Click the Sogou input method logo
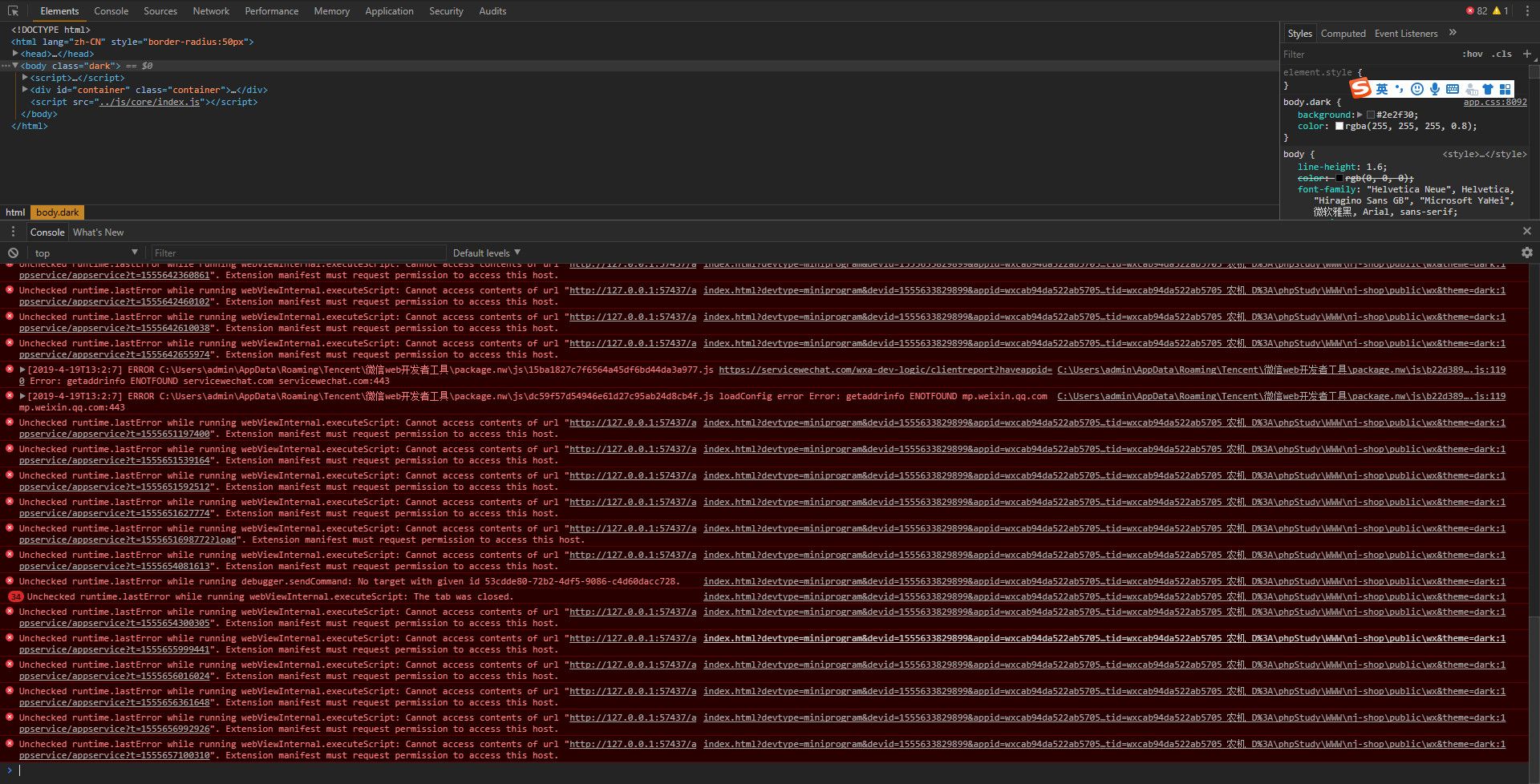Screen dimensions: 1540x784 [x=1360, y=88]
